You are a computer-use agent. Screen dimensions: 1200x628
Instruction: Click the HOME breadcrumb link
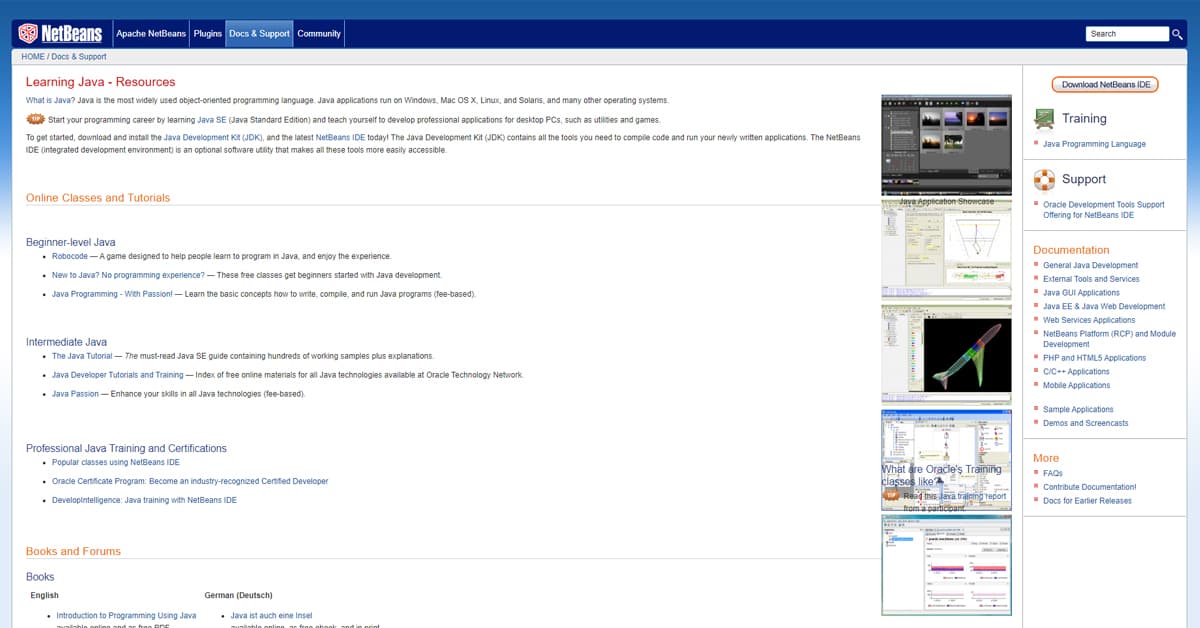(x=33, y=57)
